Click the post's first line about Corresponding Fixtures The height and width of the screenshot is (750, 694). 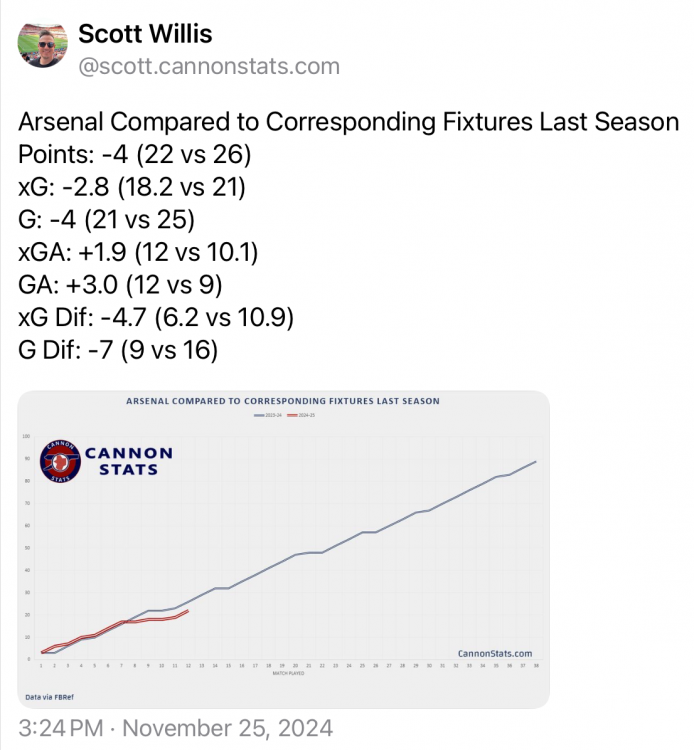[348, 123]
